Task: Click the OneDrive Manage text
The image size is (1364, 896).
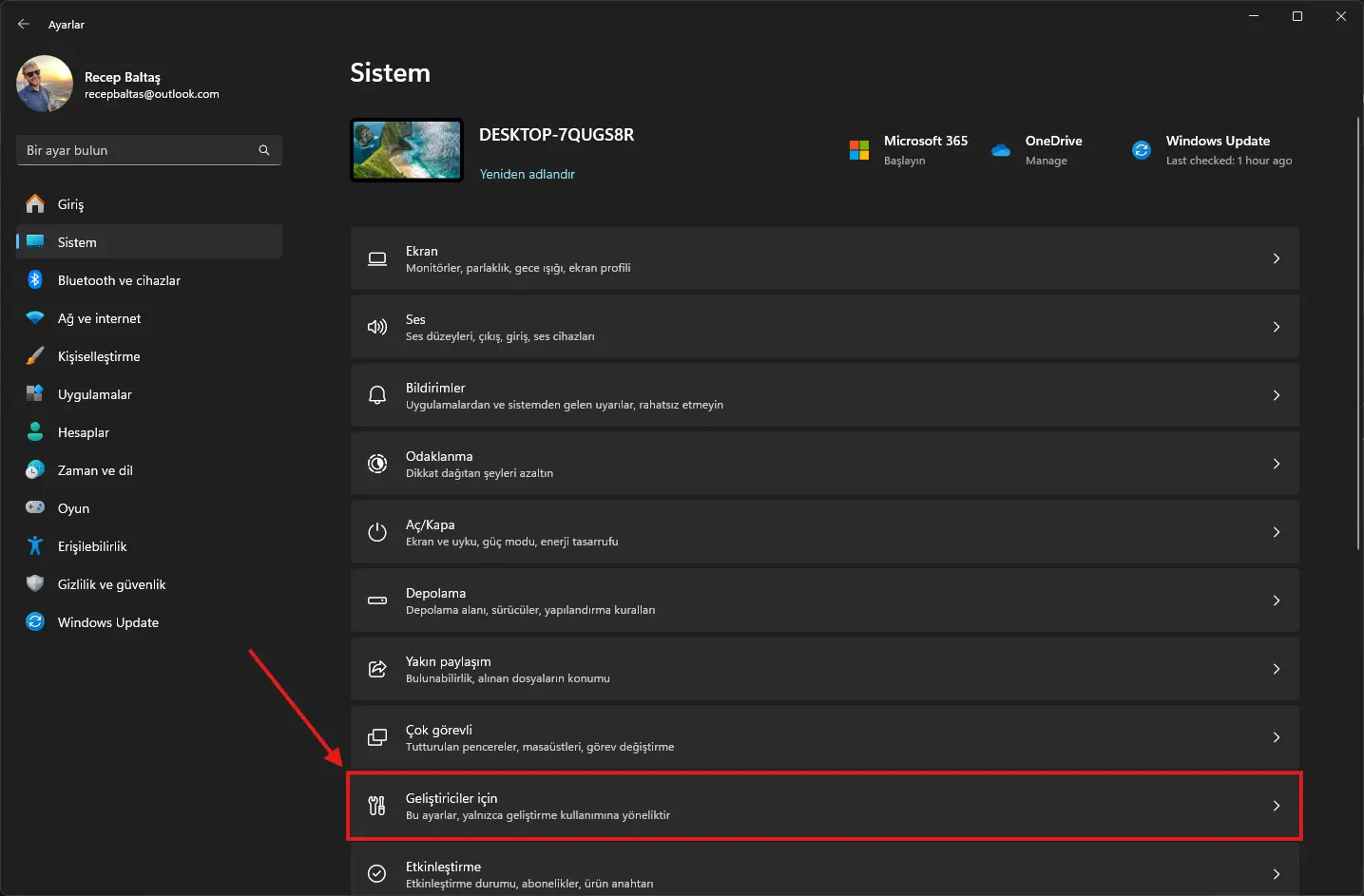Action: [x=1046, y=161]
